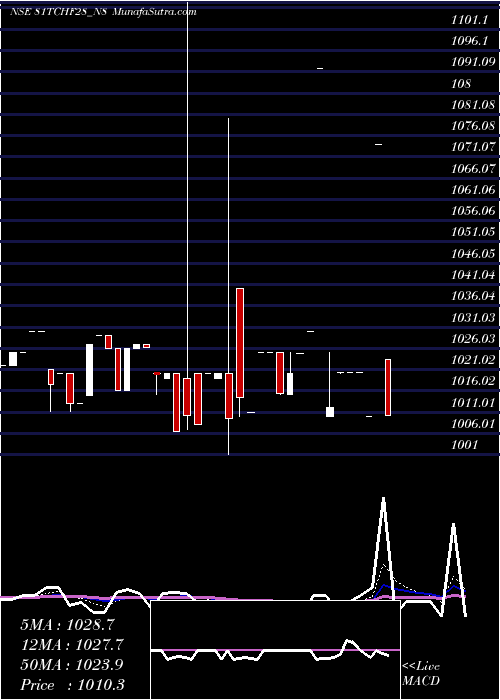Click the MACD inset chart panel
The height and width of the screenshot is (700, 500).
275,650
